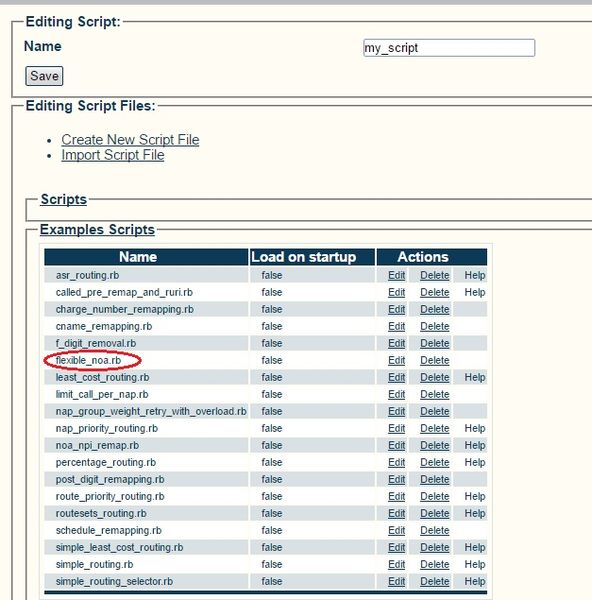Click the Save button
The image size is (592, 600).
[x=44, y=76]
